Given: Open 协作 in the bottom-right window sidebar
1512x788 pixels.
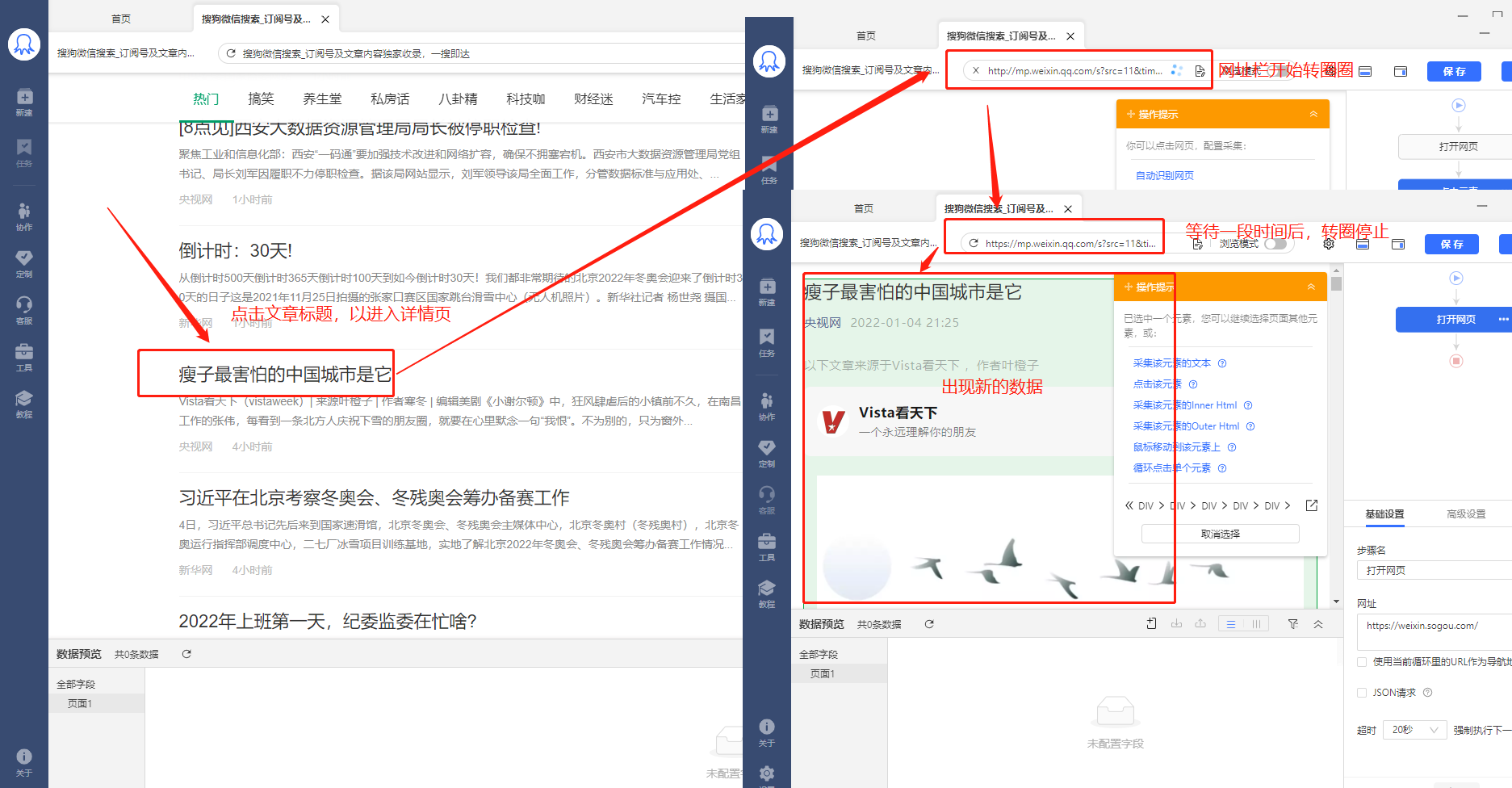Looking at the screenshot, I should (767, 406).
